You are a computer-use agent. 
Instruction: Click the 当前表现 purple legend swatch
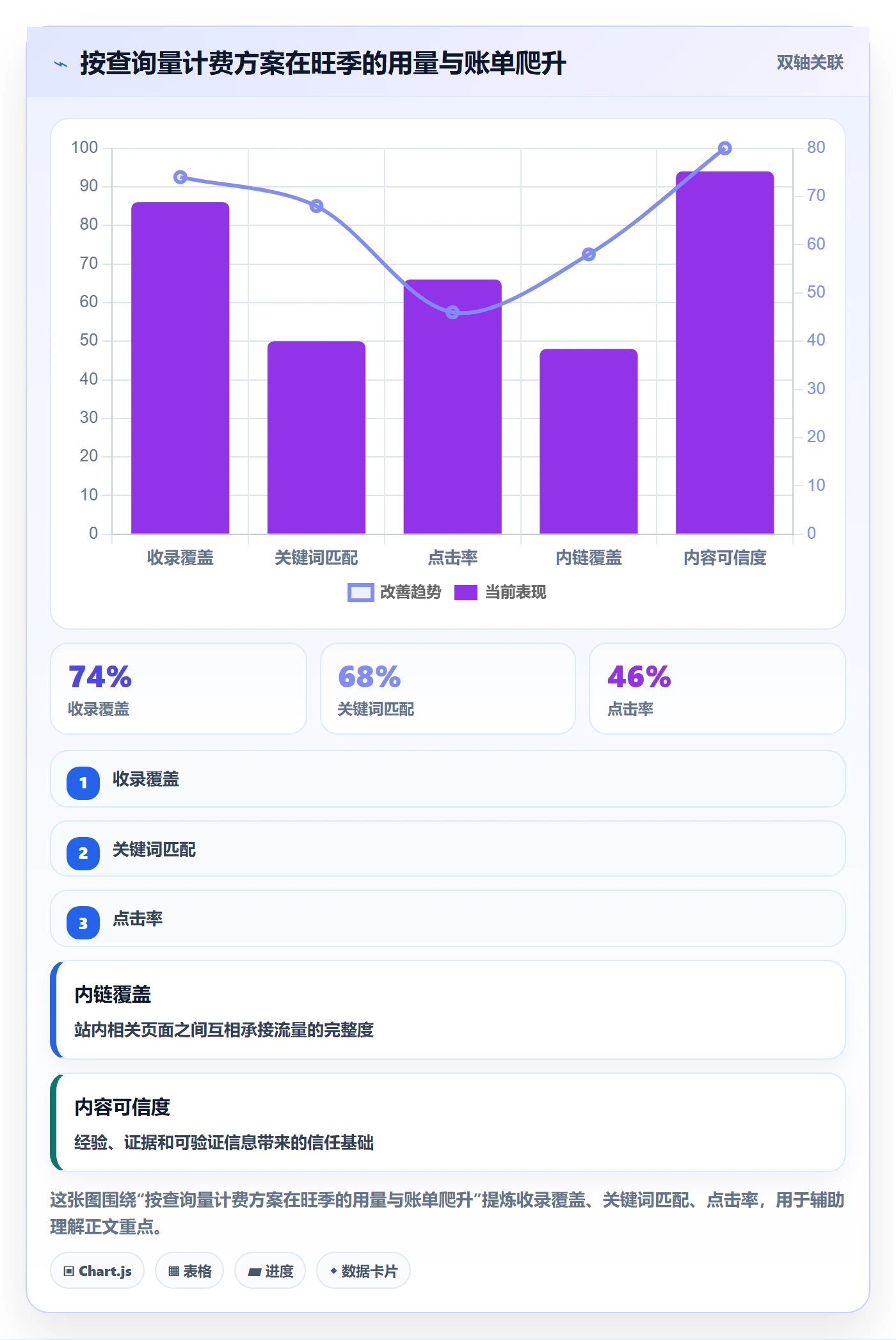point(466,593)
